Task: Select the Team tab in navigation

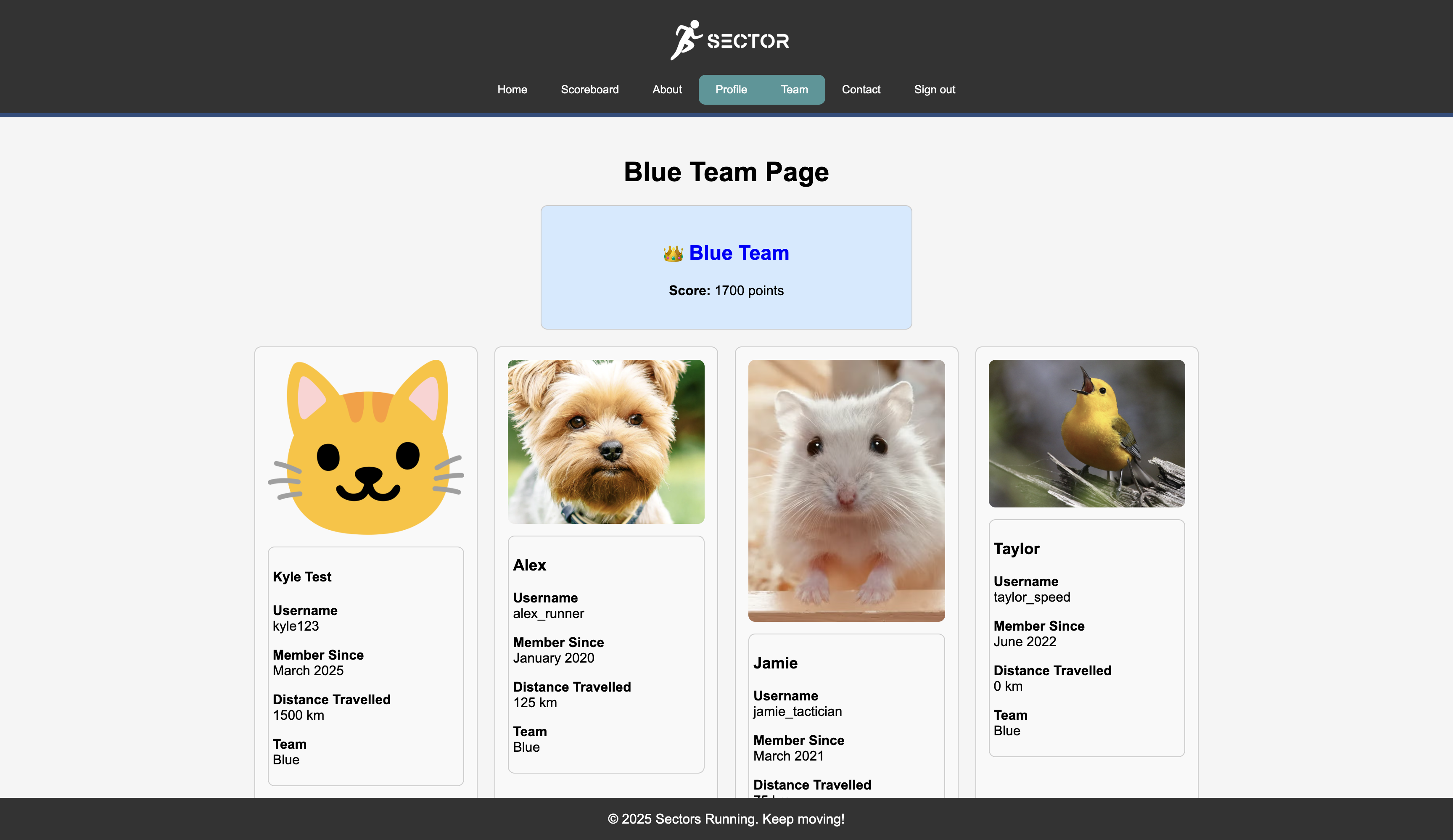Action: pos(794,90)
